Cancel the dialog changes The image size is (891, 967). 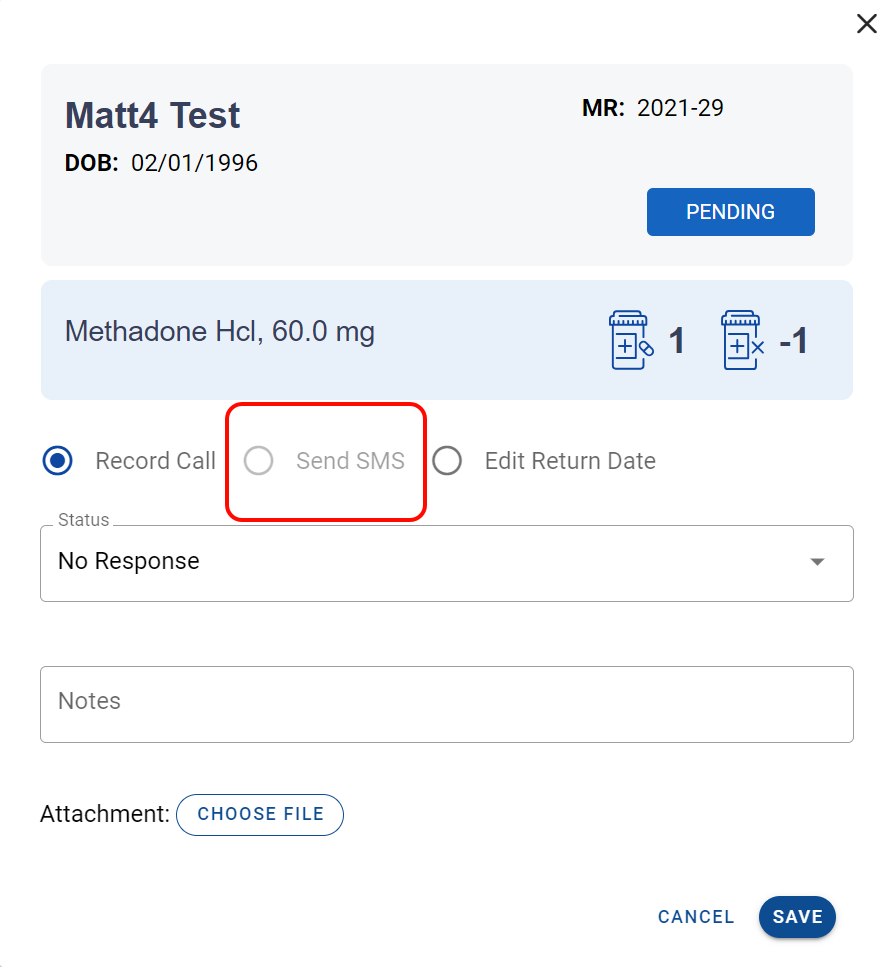(696, 917)
